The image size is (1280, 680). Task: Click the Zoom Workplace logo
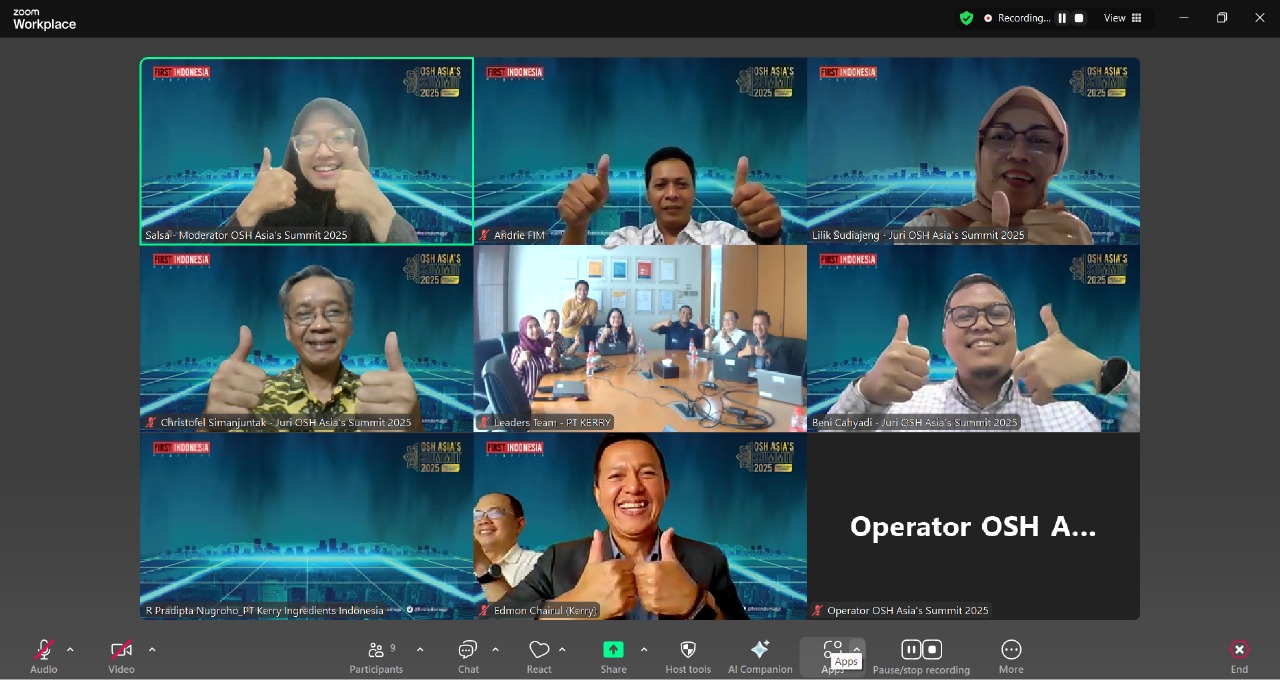(44, 19)
